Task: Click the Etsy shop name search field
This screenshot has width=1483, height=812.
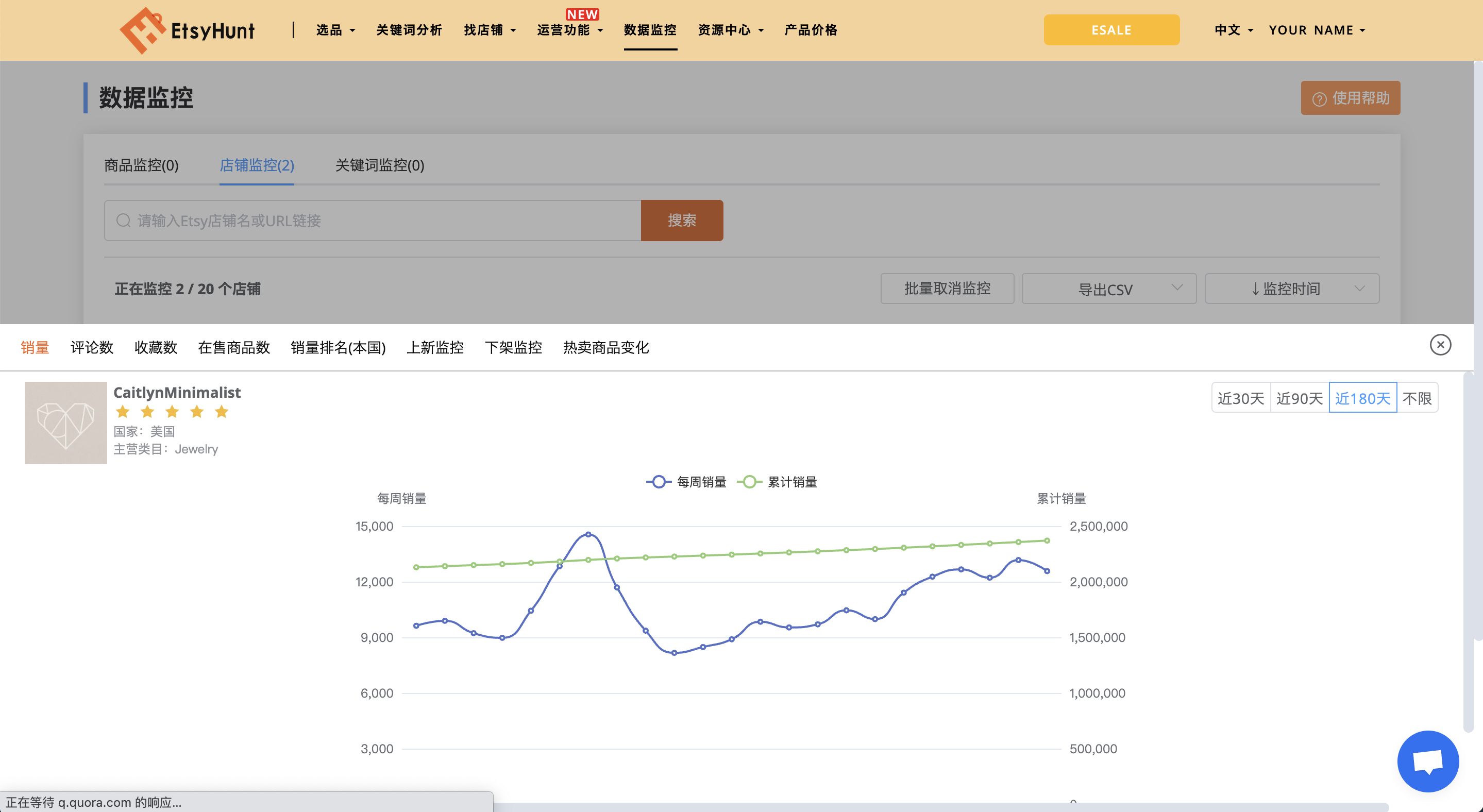Action: (373, 221)
